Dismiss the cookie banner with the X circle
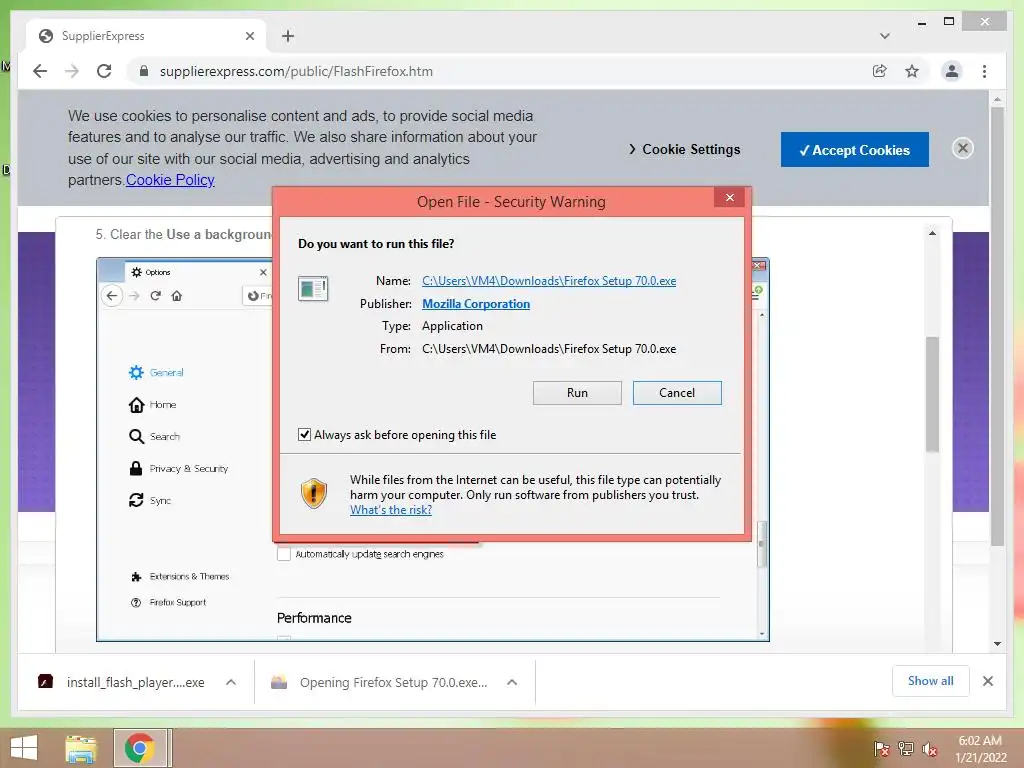Viewport: 1024px width, 768px height. coord(962,148)
